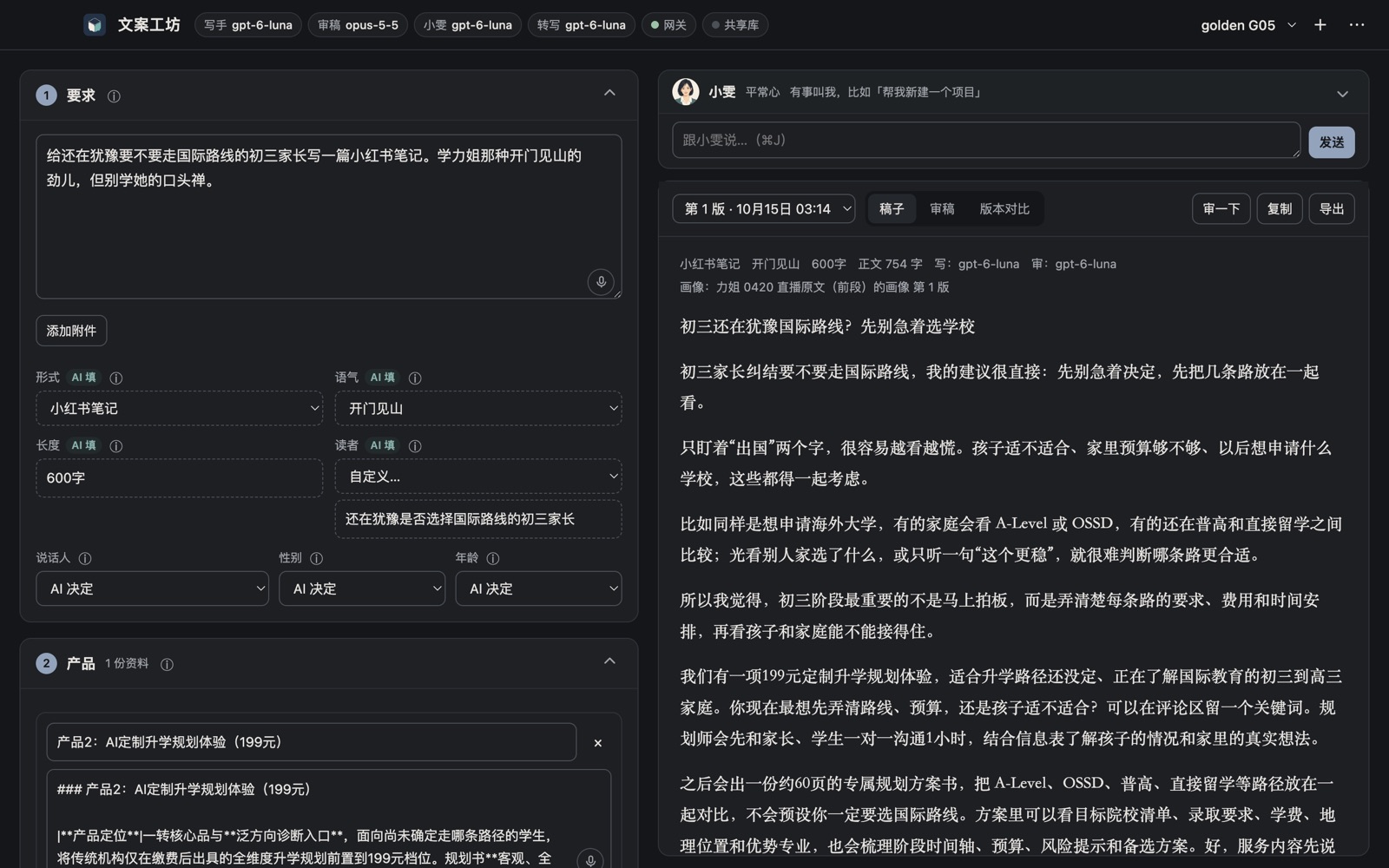Click the info icon next to 要求
This screenshot has height=868, width=1389.
pyautogui.click(x=114, y=96)
